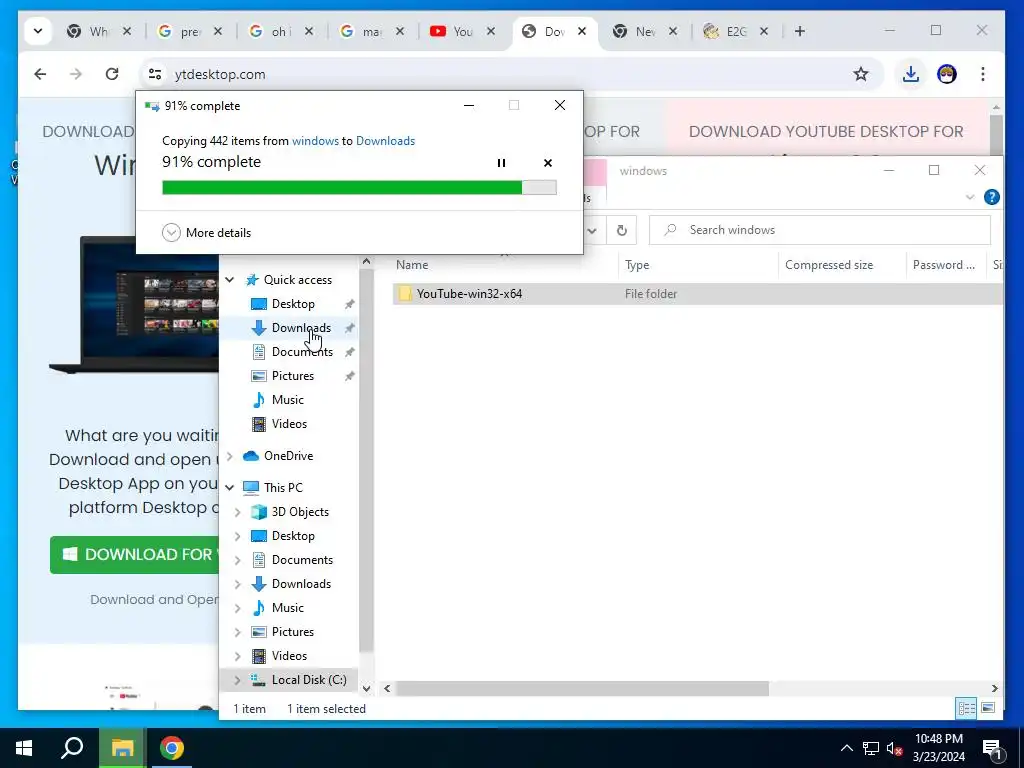Open Desktop under Quick access
This screenshot has width=1024, height=768.
293,304
